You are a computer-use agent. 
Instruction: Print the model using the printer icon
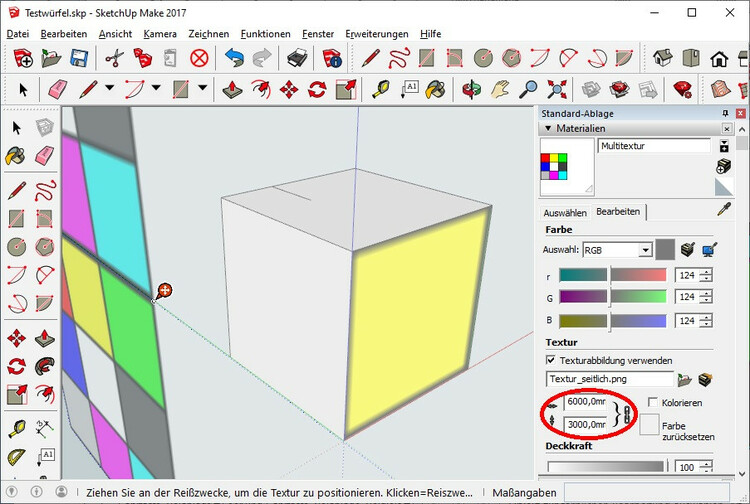tap(297, 58)
